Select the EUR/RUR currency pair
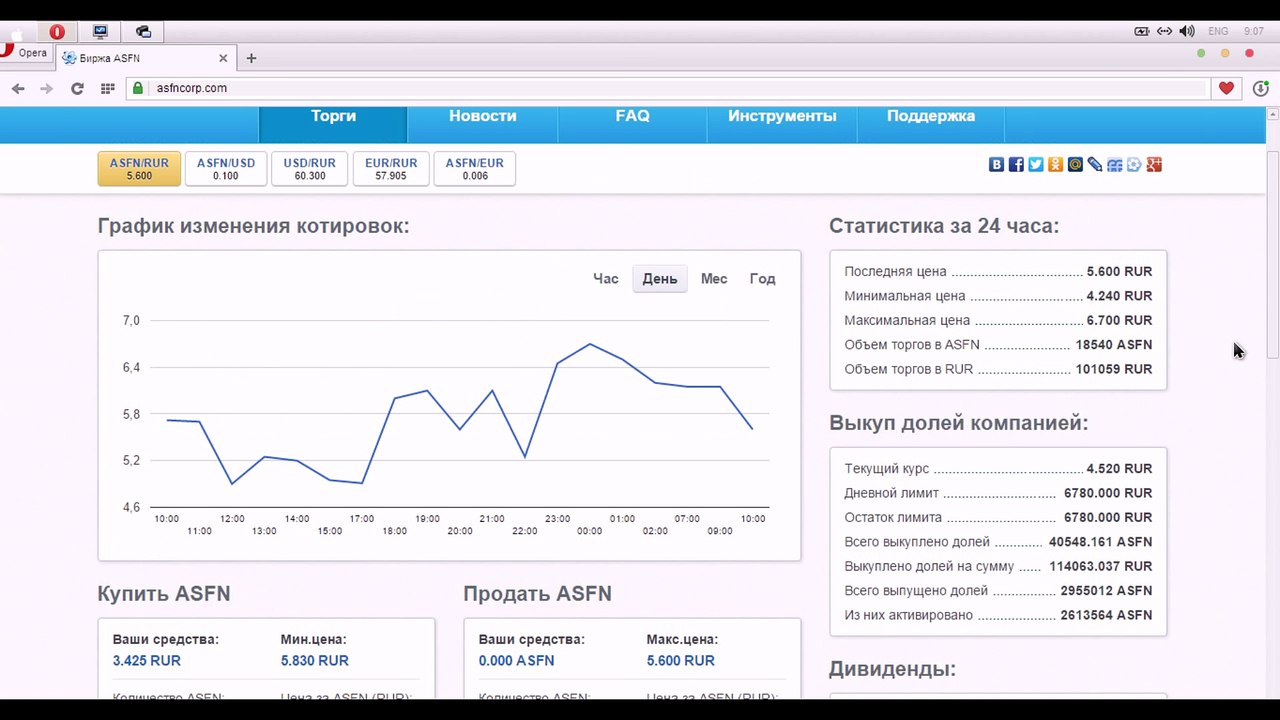This screenshot has height=720, width=1280. (x=391, y=169)
